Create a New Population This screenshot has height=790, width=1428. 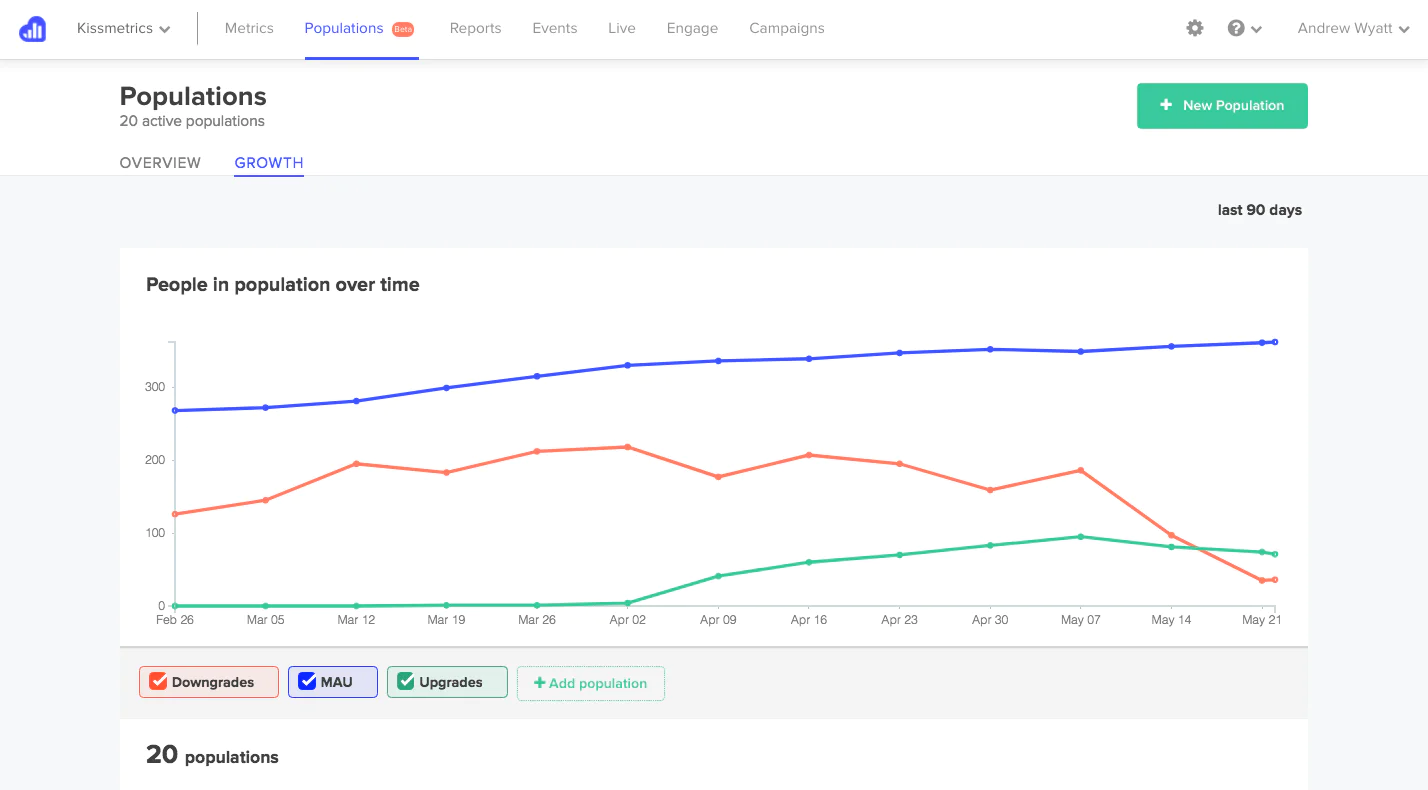[x=1222, y=106]
